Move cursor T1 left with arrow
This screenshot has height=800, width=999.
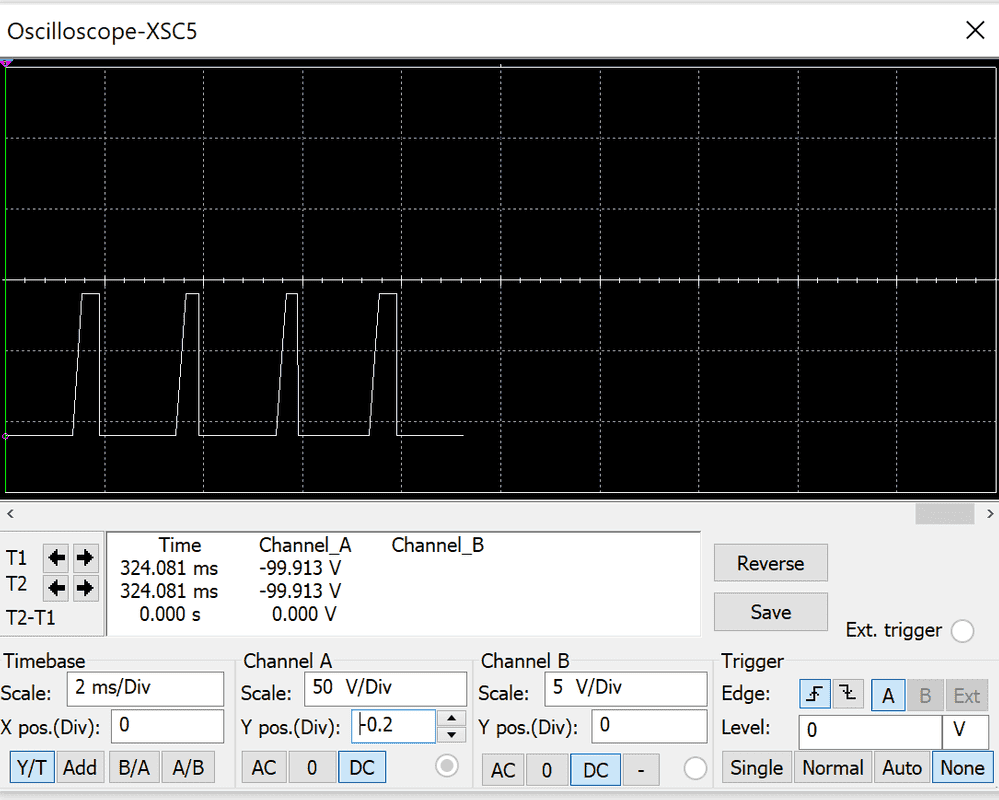57,557
